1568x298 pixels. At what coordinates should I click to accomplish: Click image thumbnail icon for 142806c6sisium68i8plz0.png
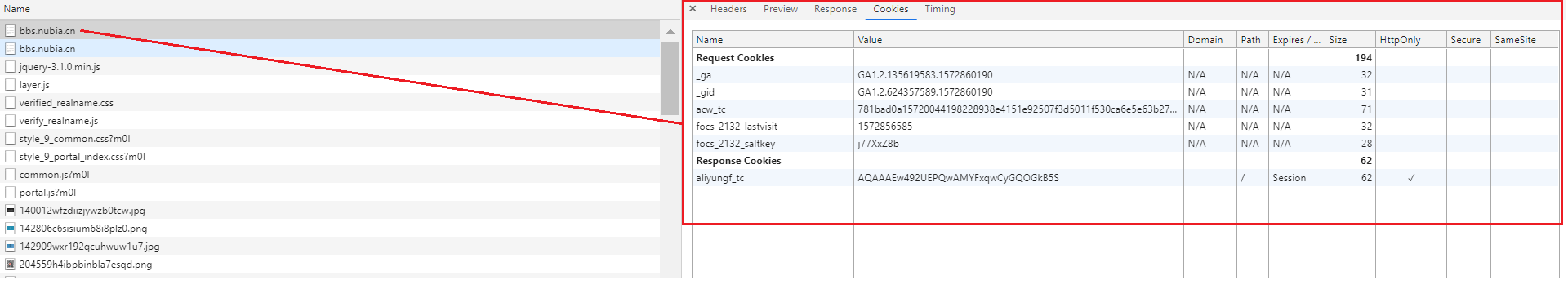(11, 228)
